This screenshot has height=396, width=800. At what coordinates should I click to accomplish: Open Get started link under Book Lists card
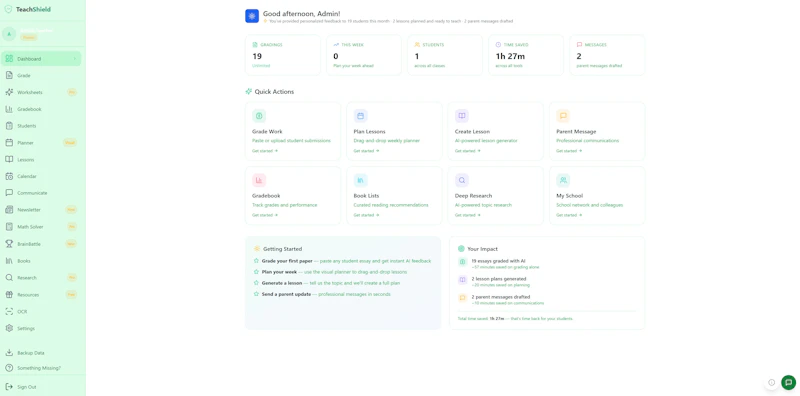(x=366, y=215)
